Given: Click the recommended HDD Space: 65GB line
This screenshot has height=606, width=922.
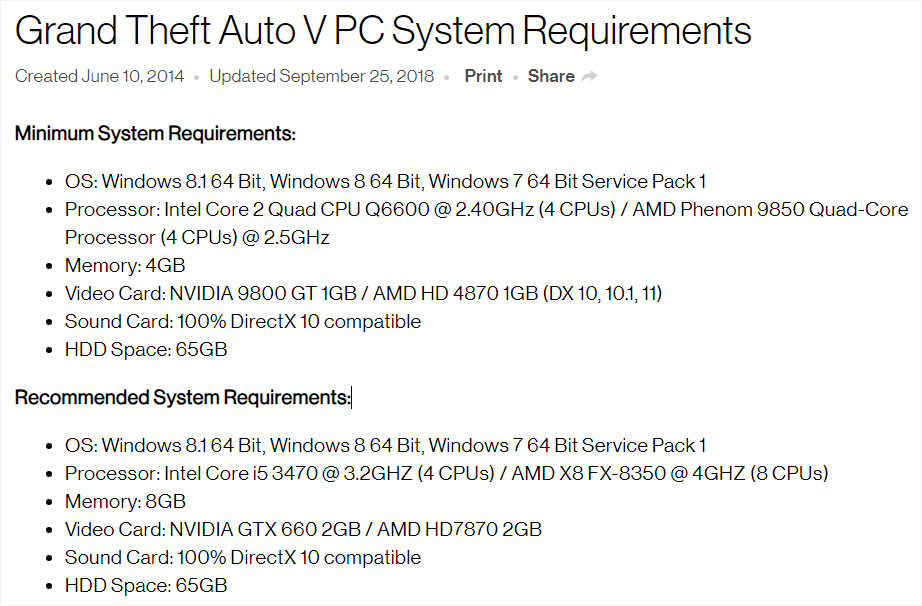Looking at the screenshot, I should [146, 585].
